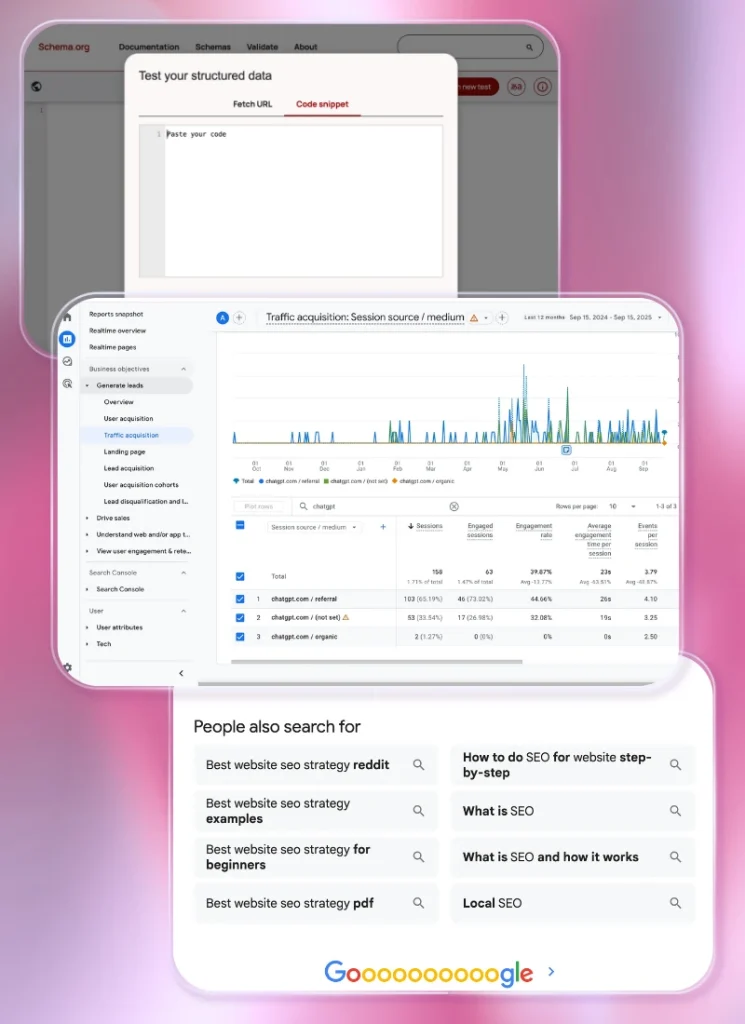Add a secondary dimension with blue plus
The image size is (745, 1024).
point(383,526)
